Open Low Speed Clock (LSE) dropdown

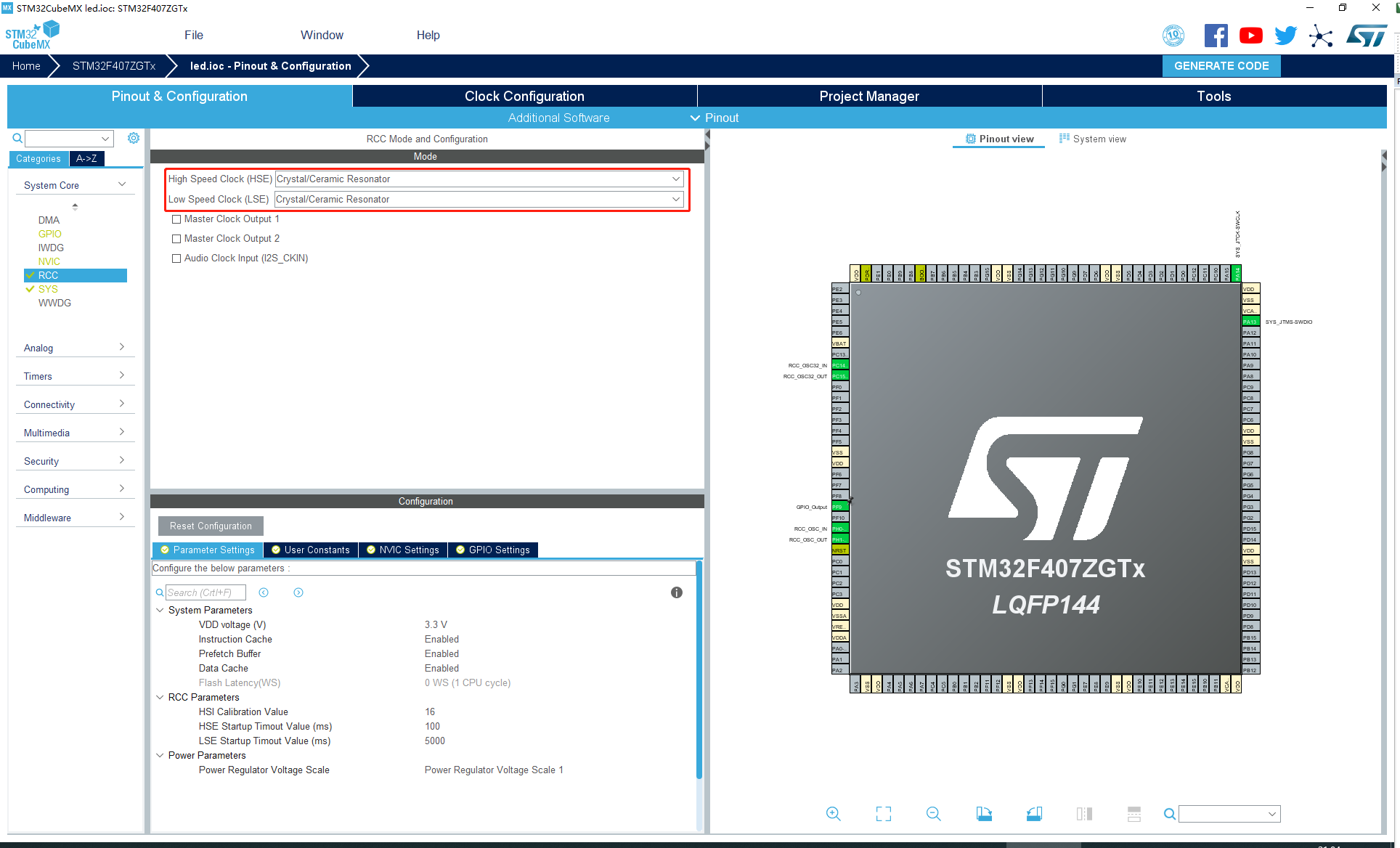point(479,199)
